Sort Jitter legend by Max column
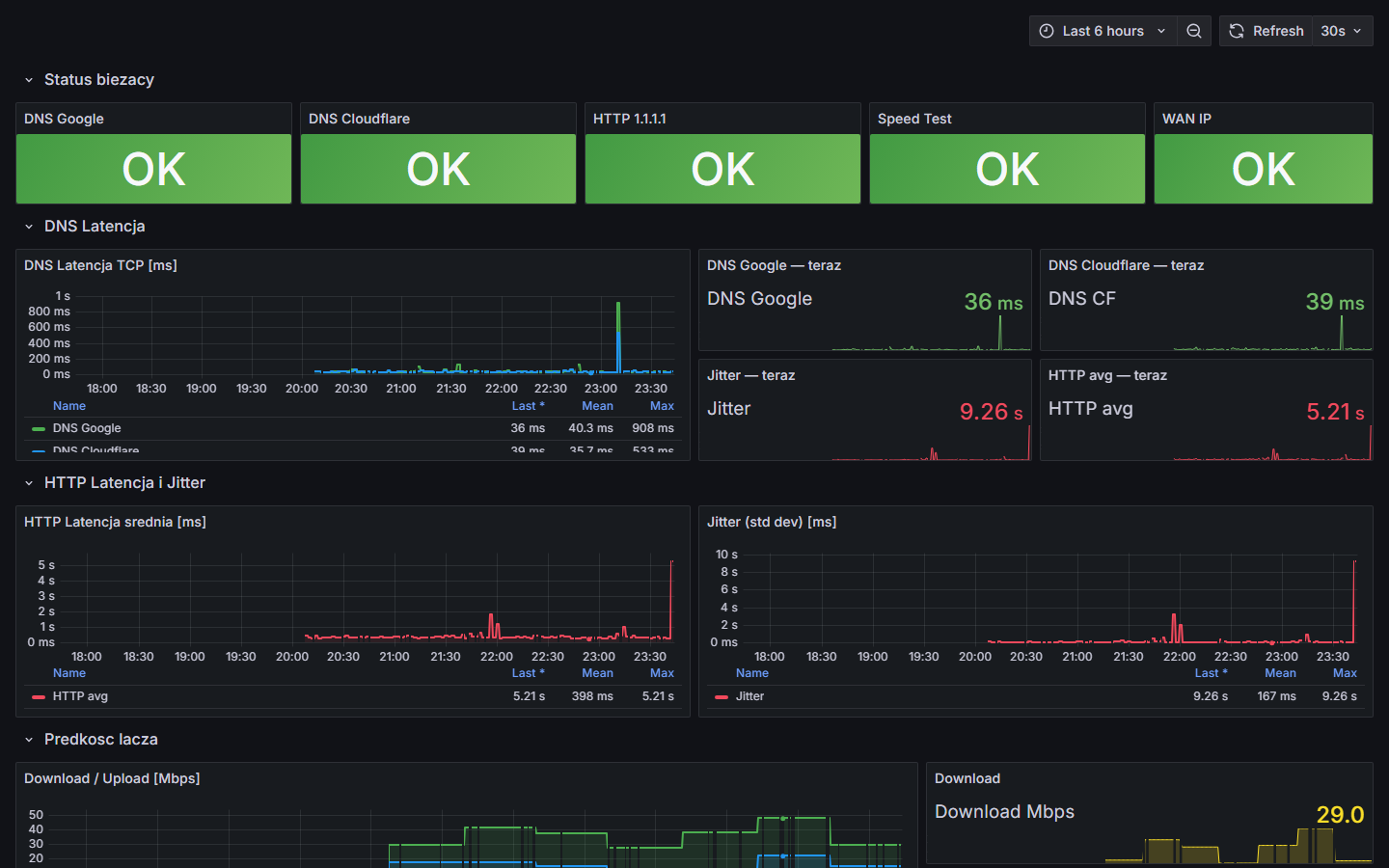The width and height of the screenshot is (1389, 868). tap(1345, 673)
